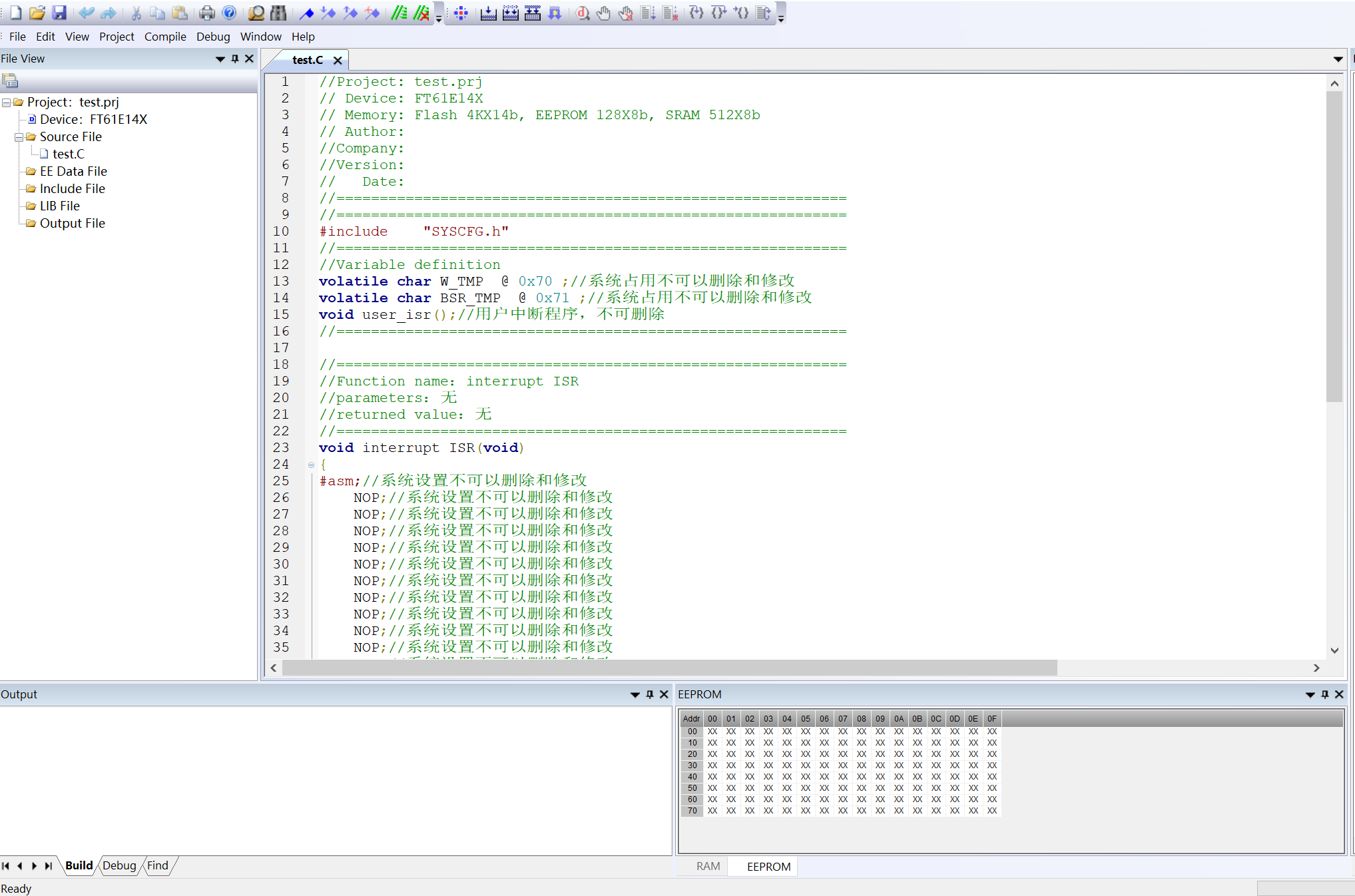
Task: Click the uncomment icon with red X
Action: click(x=421, y=13)
